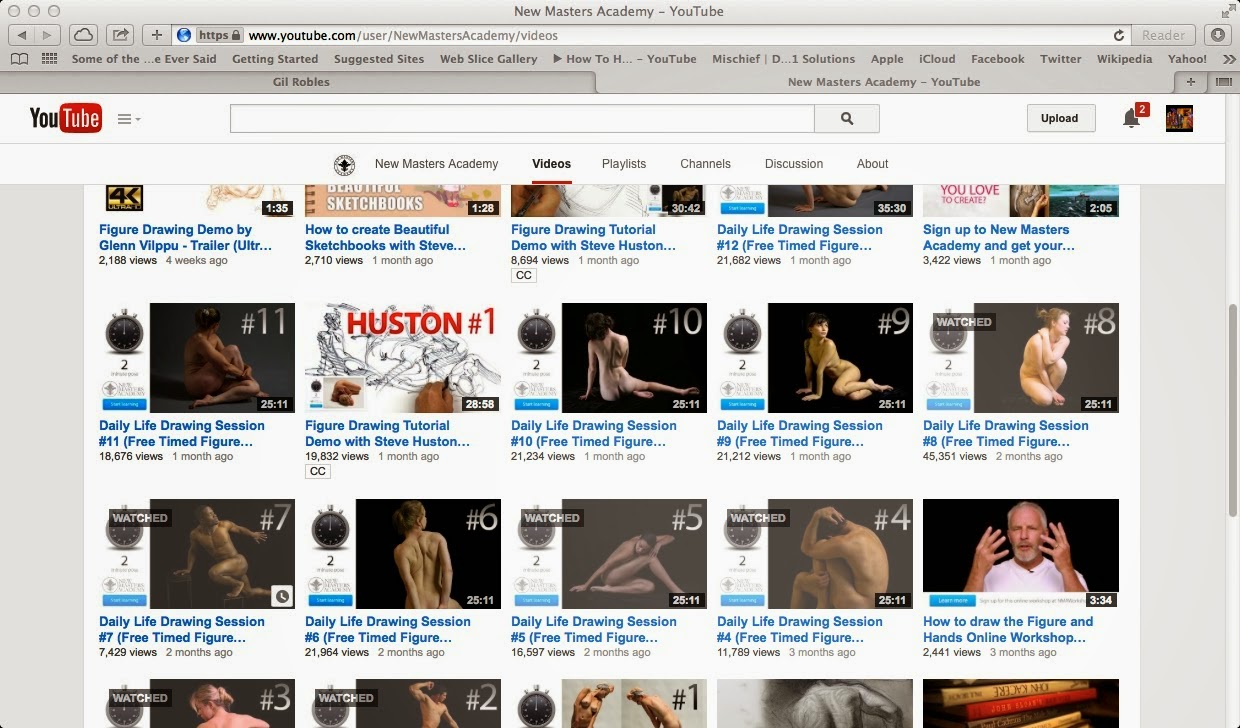Switch to the Channels tab
Viewport: 1240px width, 728px height.
(705, 164)
